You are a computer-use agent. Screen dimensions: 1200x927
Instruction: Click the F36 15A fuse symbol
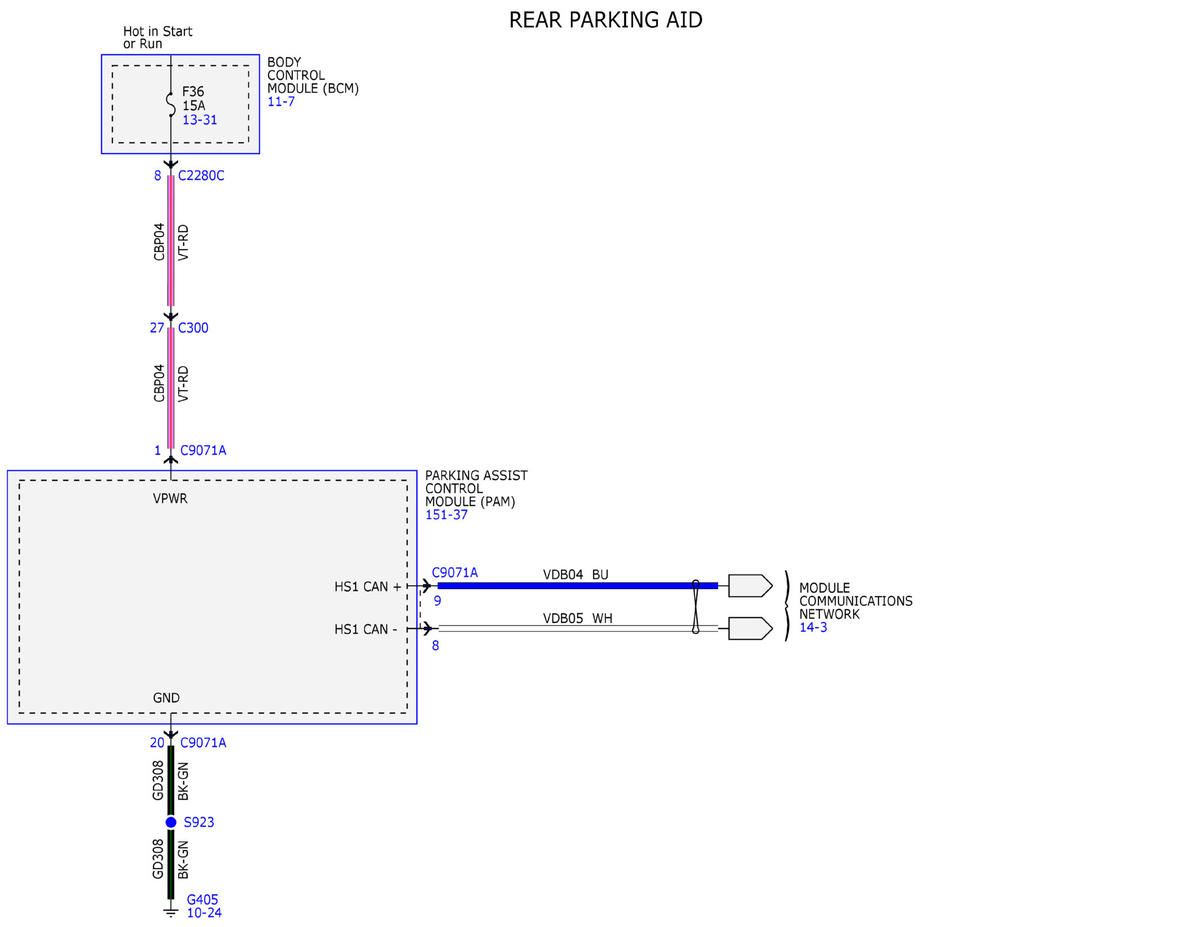171,99
